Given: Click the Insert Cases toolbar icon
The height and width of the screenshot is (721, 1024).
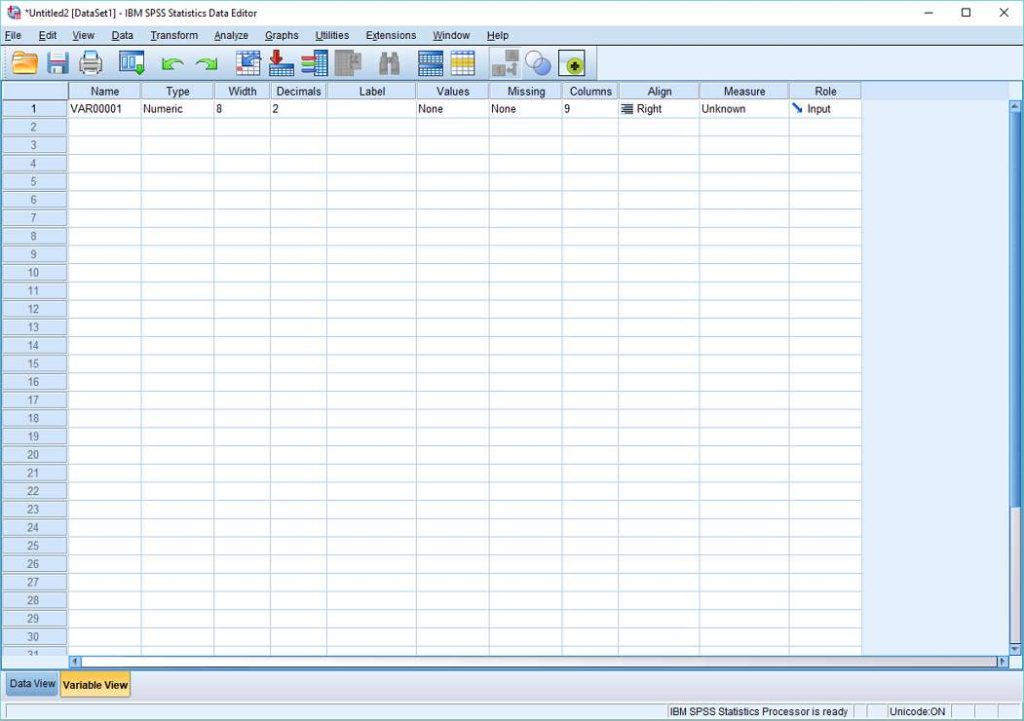Looking at the screenshot, I should click(430, 63).
